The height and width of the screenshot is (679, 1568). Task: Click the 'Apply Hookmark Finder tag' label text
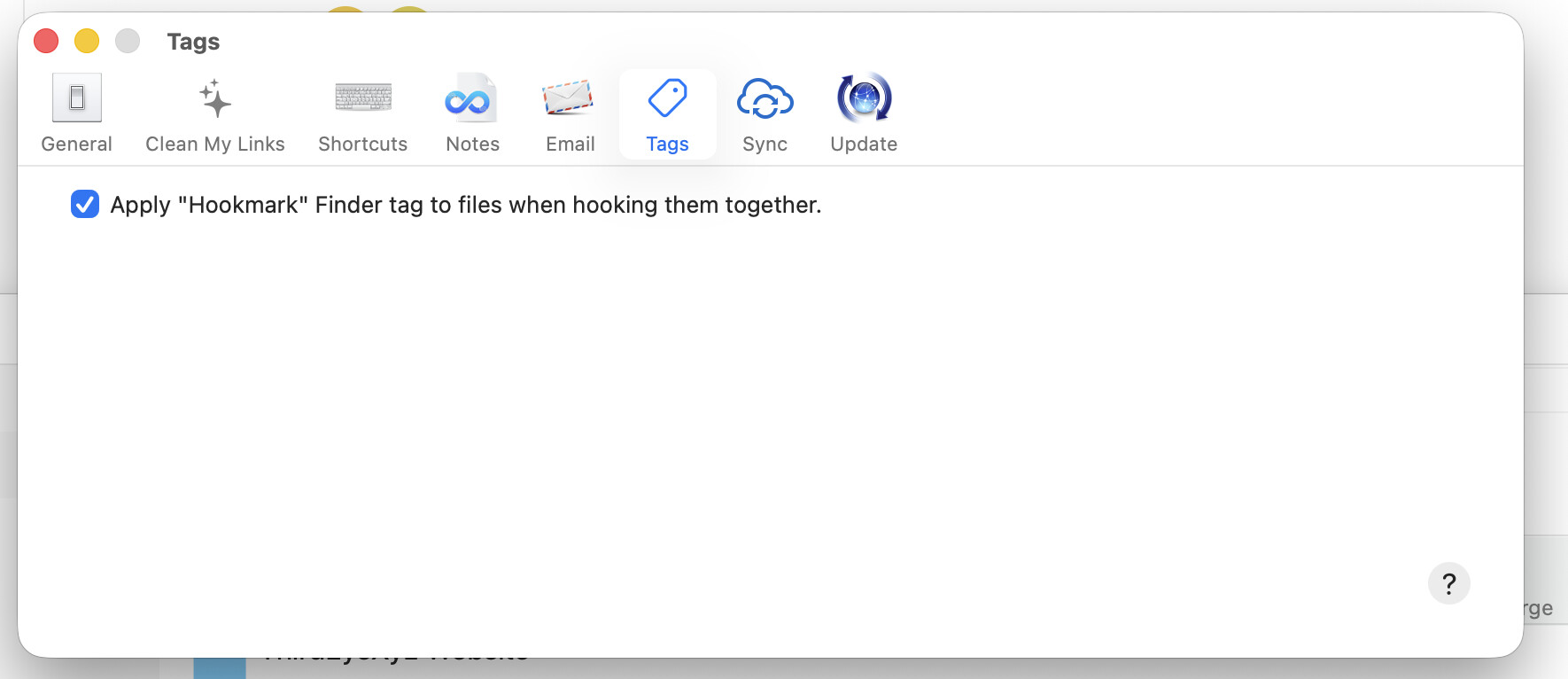click(466, 205)
